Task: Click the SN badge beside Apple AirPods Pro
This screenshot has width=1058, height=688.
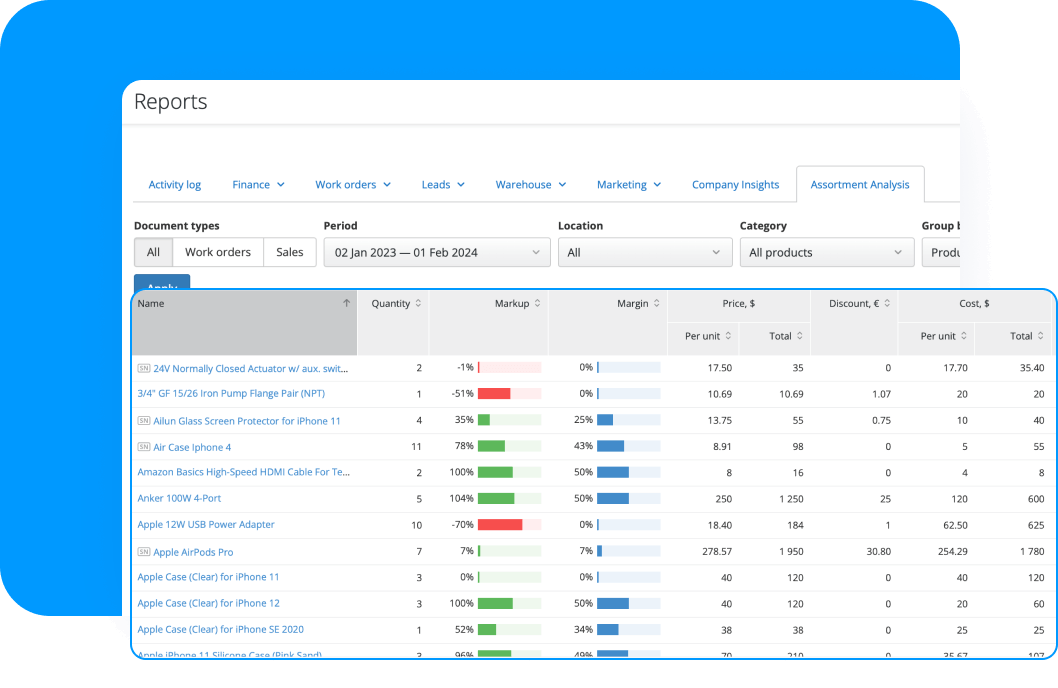Action: (x=144, y=551)
